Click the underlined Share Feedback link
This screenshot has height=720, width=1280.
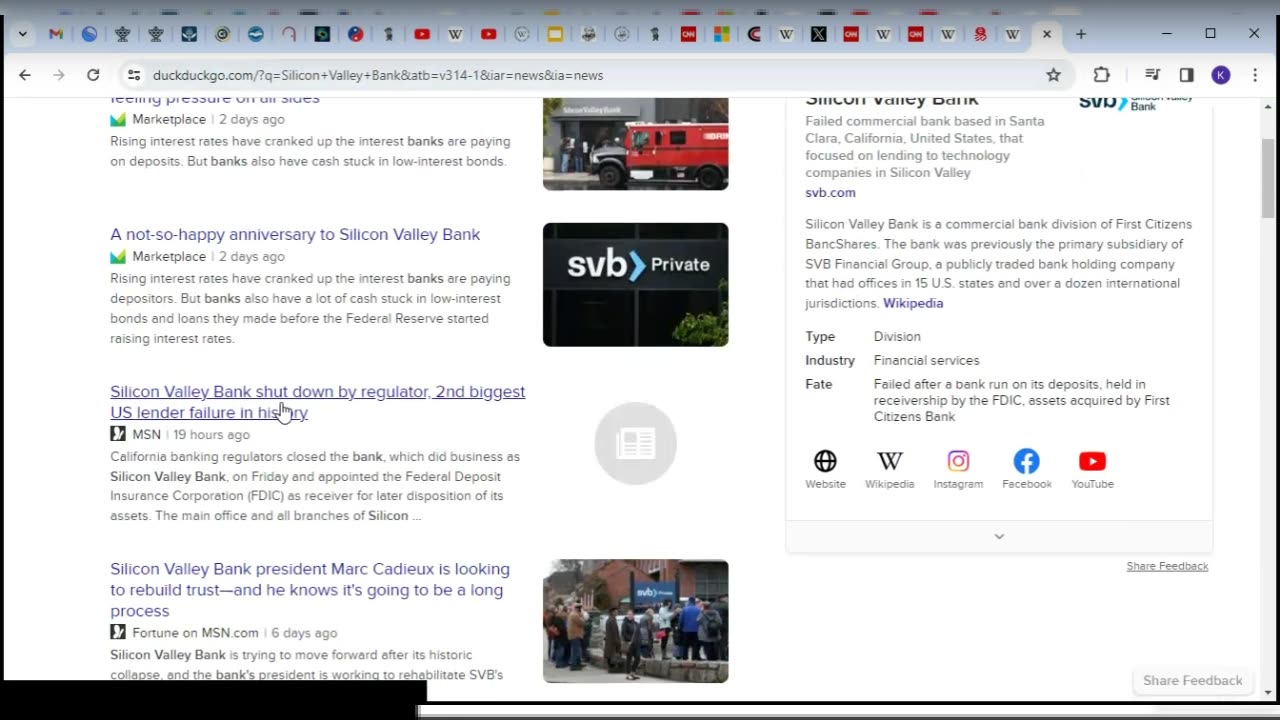pyautogui.click(x=1167, y=566)
